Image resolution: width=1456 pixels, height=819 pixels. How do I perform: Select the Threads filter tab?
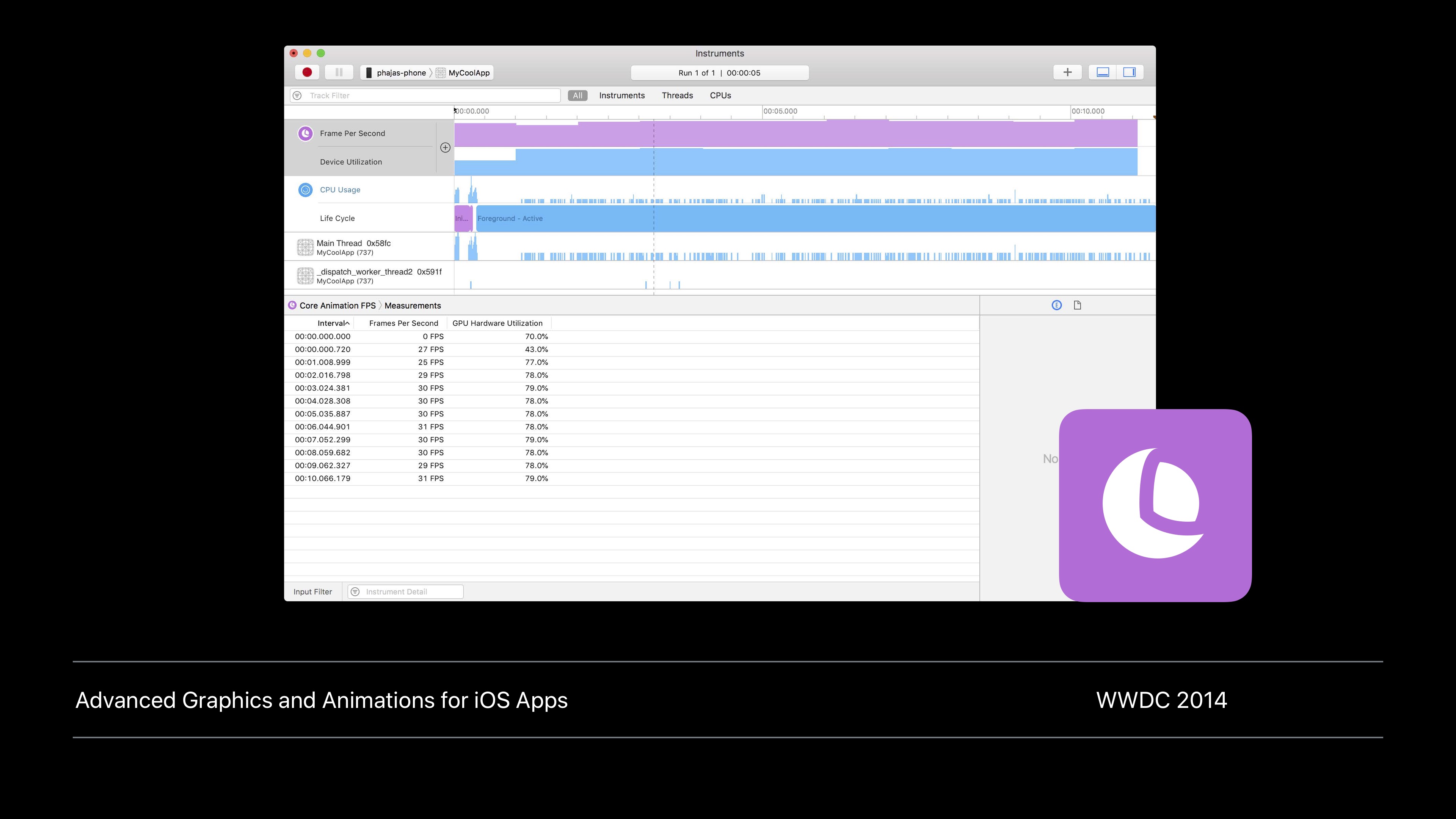point(677,96)
